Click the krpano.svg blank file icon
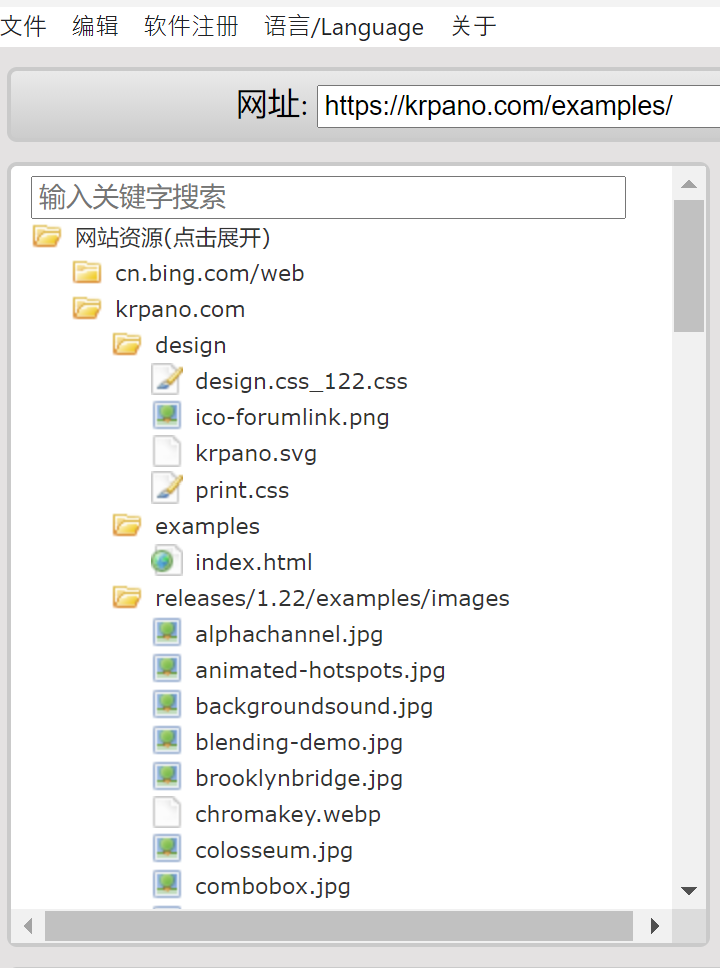 coord(167,453)
